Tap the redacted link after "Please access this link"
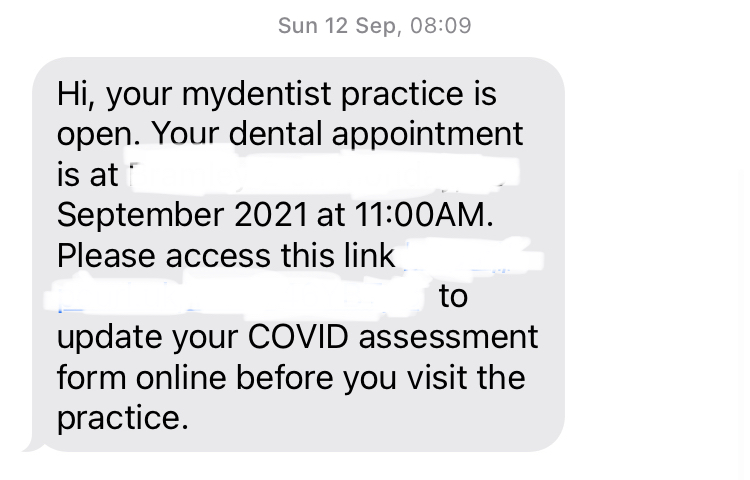Viewport: 750px width, 480px height. pos(470,260)
